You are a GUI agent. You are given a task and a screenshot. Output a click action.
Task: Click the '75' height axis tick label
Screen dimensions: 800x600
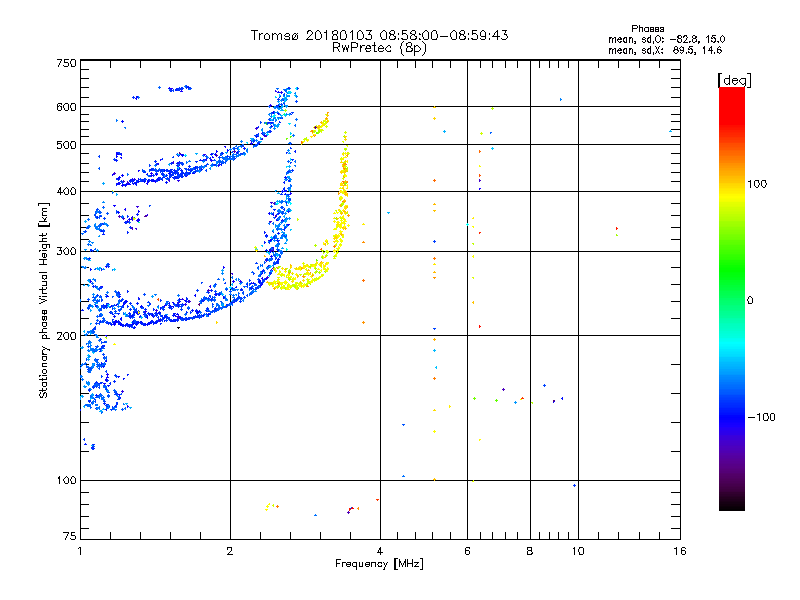pos(70,536)
